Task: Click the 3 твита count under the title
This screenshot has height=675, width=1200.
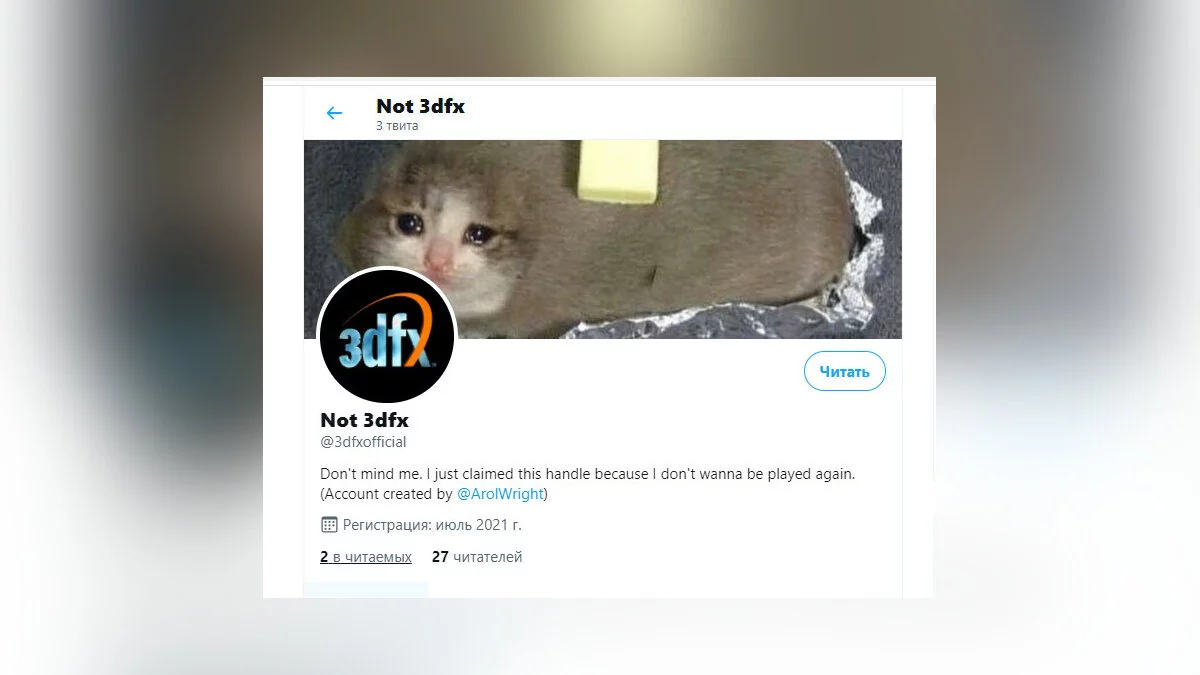Action: tap(397, 126)
